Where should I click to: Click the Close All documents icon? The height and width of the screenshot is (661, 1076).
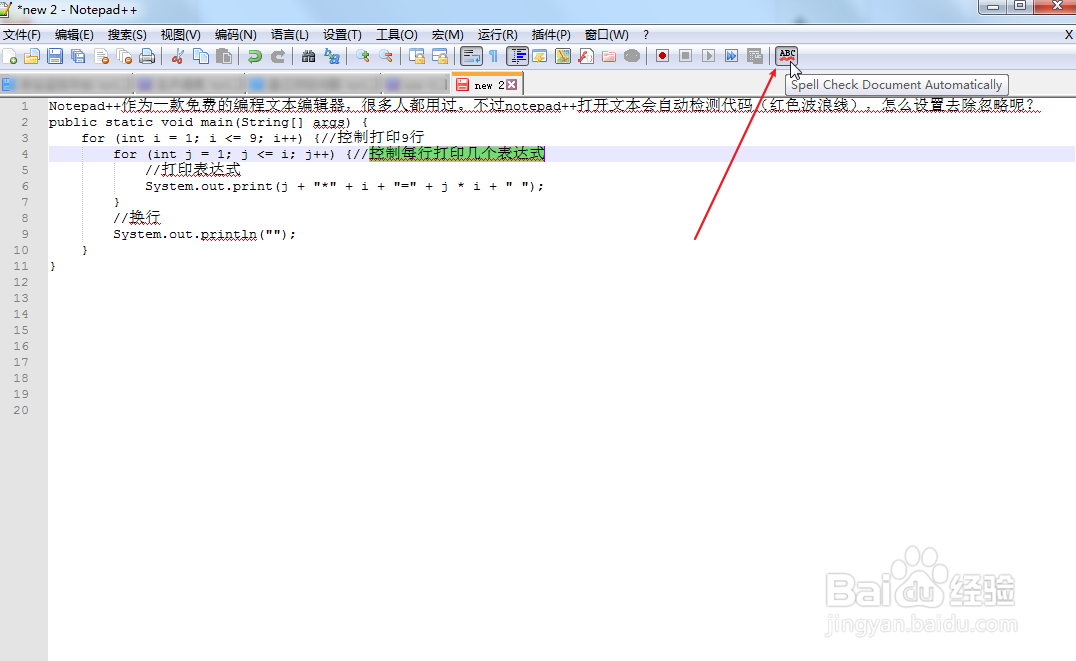point(124,56)
